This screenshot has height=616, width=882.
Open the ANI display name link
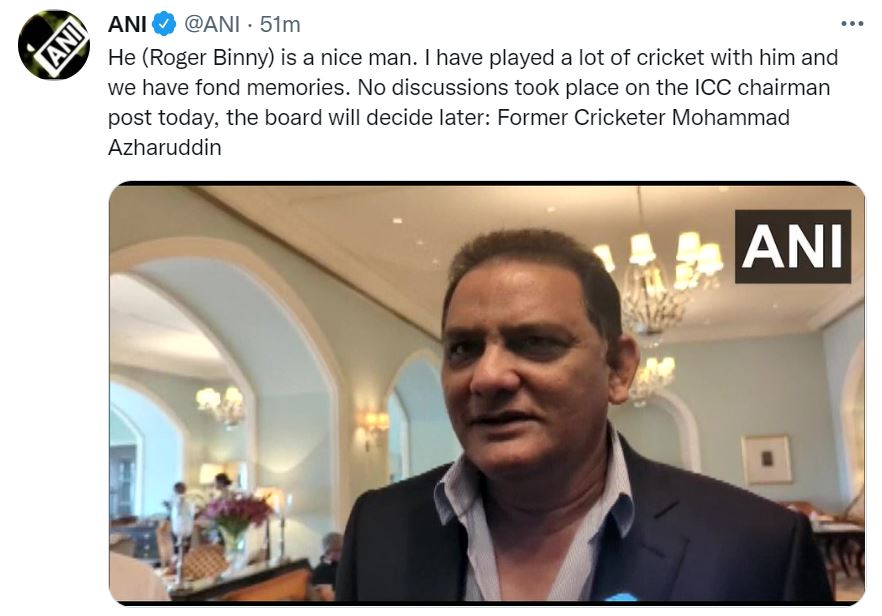(127, 24)
